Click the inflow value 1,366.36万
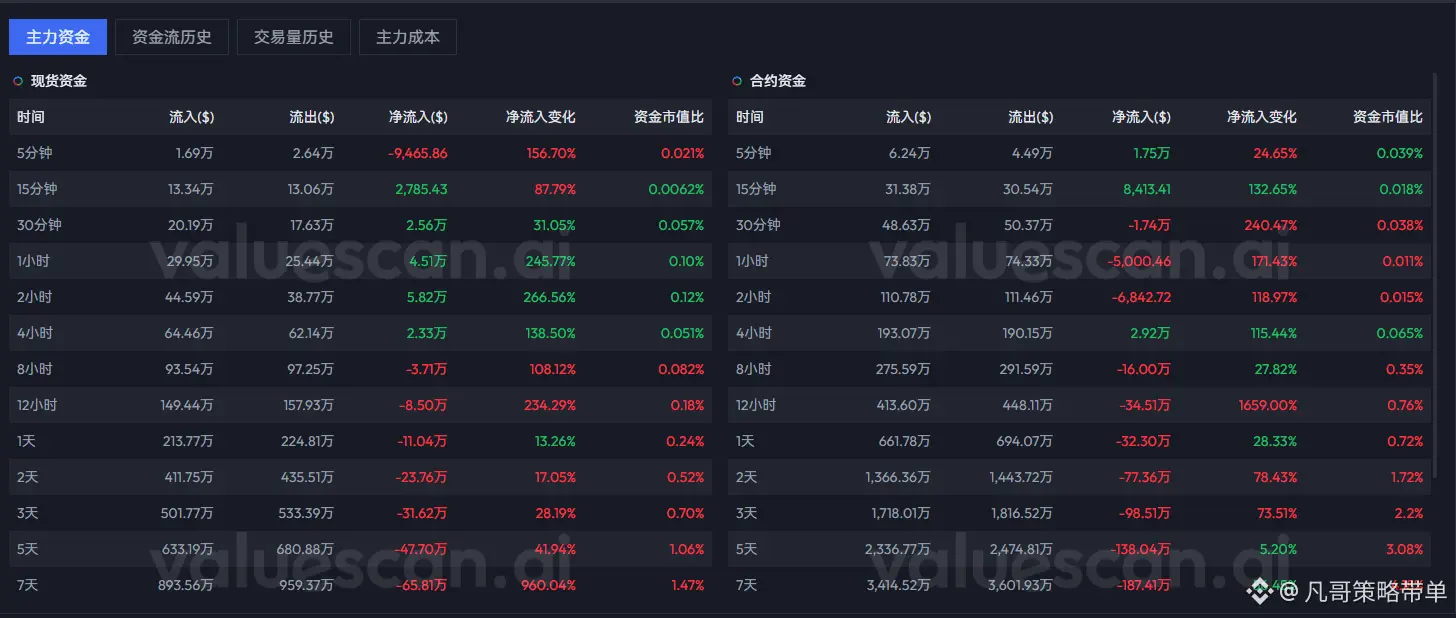 tap(898, 477)
